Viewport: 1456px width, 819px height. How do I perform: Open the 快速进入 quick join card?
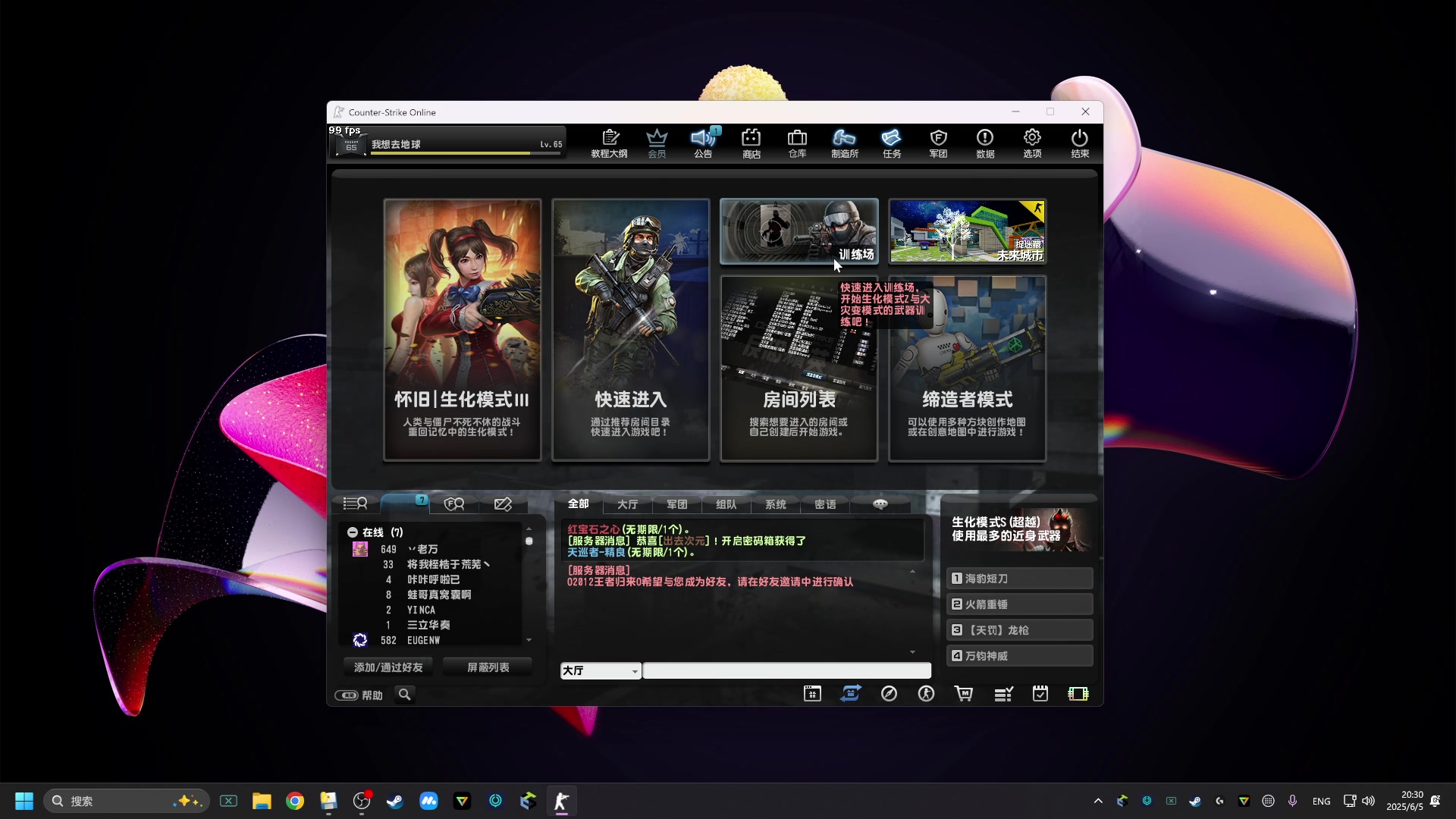tap(631, 330)
